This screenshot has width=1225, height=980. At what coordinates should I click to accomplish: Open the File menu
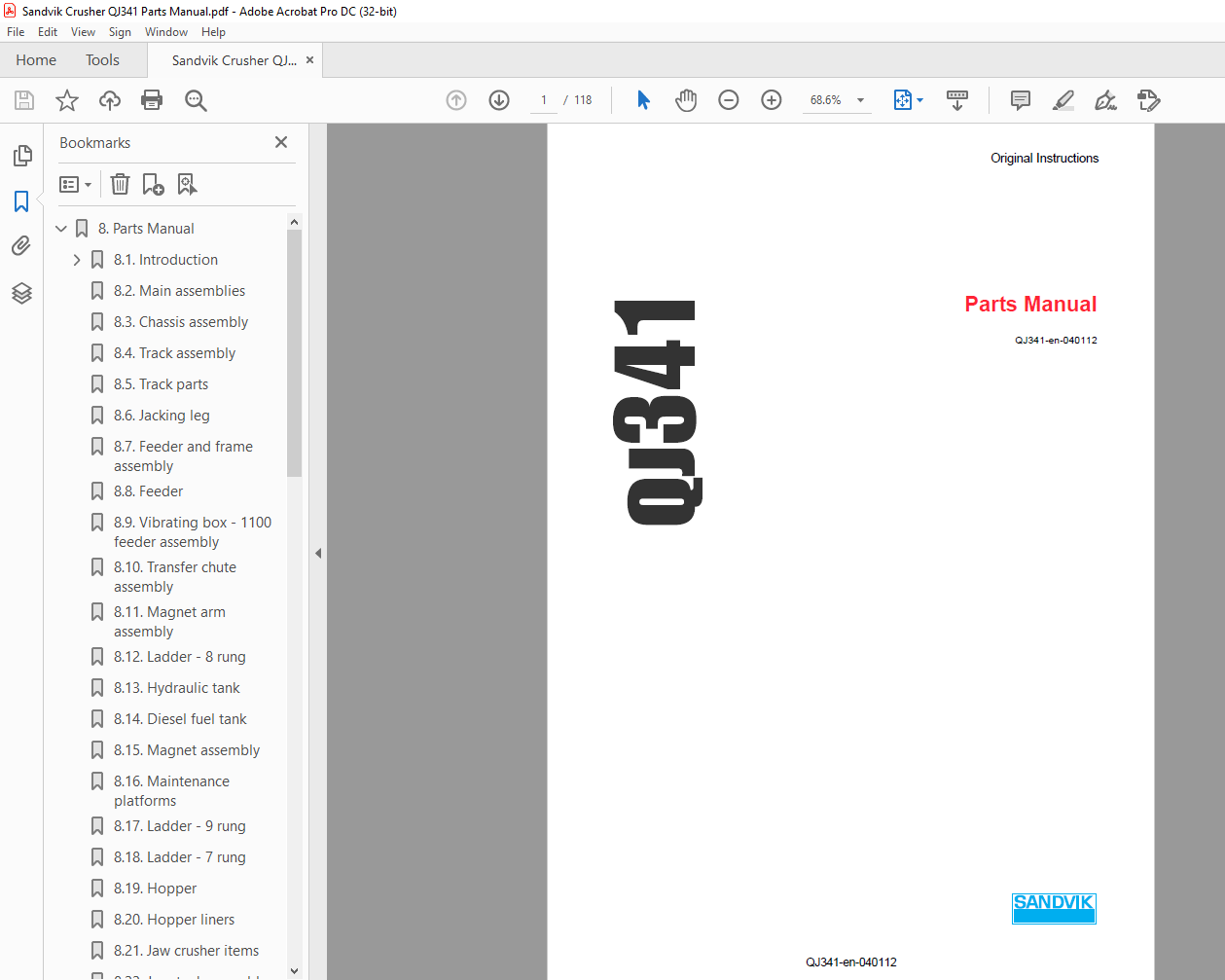pos(16,32)
